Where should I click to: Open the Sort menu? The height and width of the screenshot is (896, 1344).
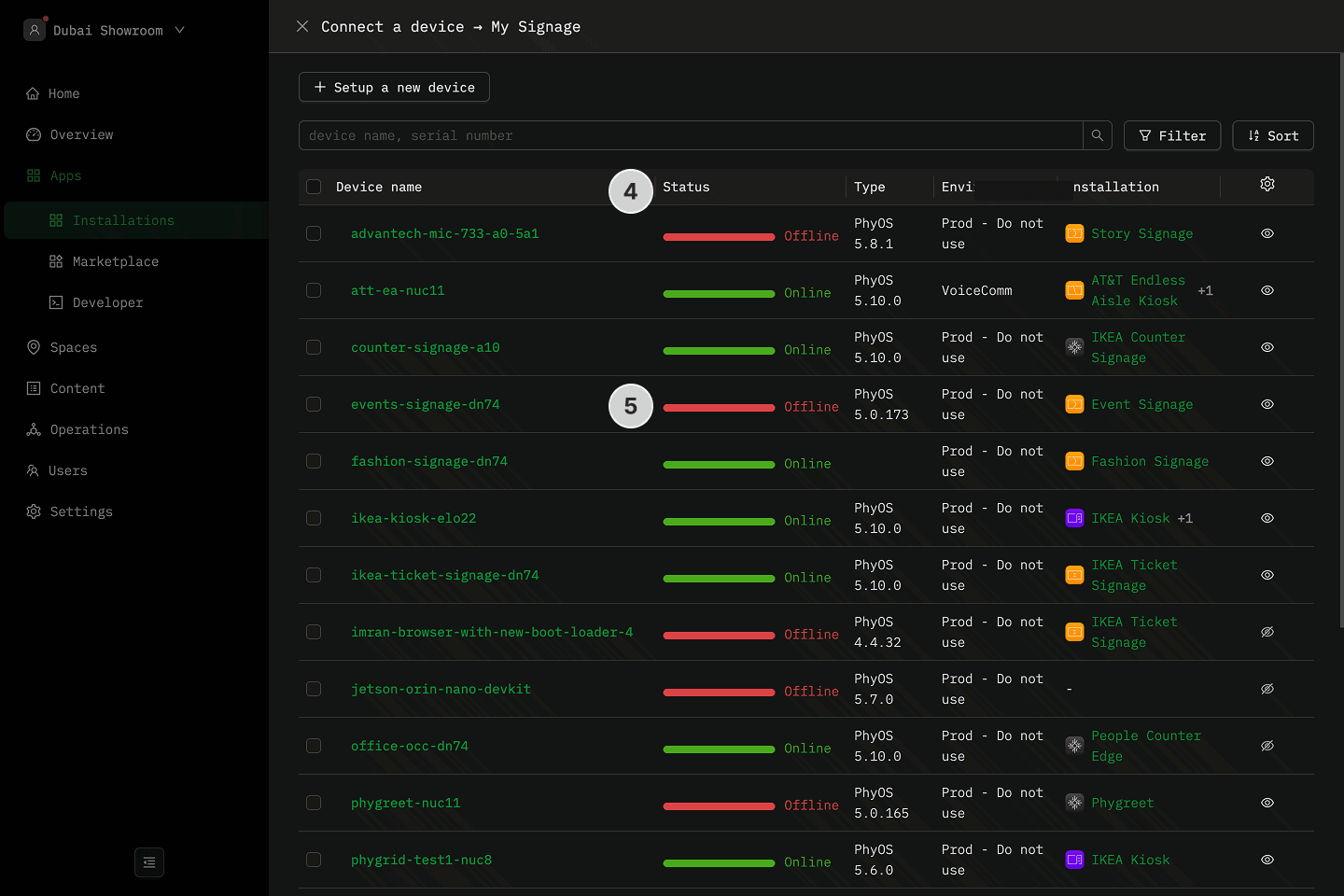coord(1272,135)
